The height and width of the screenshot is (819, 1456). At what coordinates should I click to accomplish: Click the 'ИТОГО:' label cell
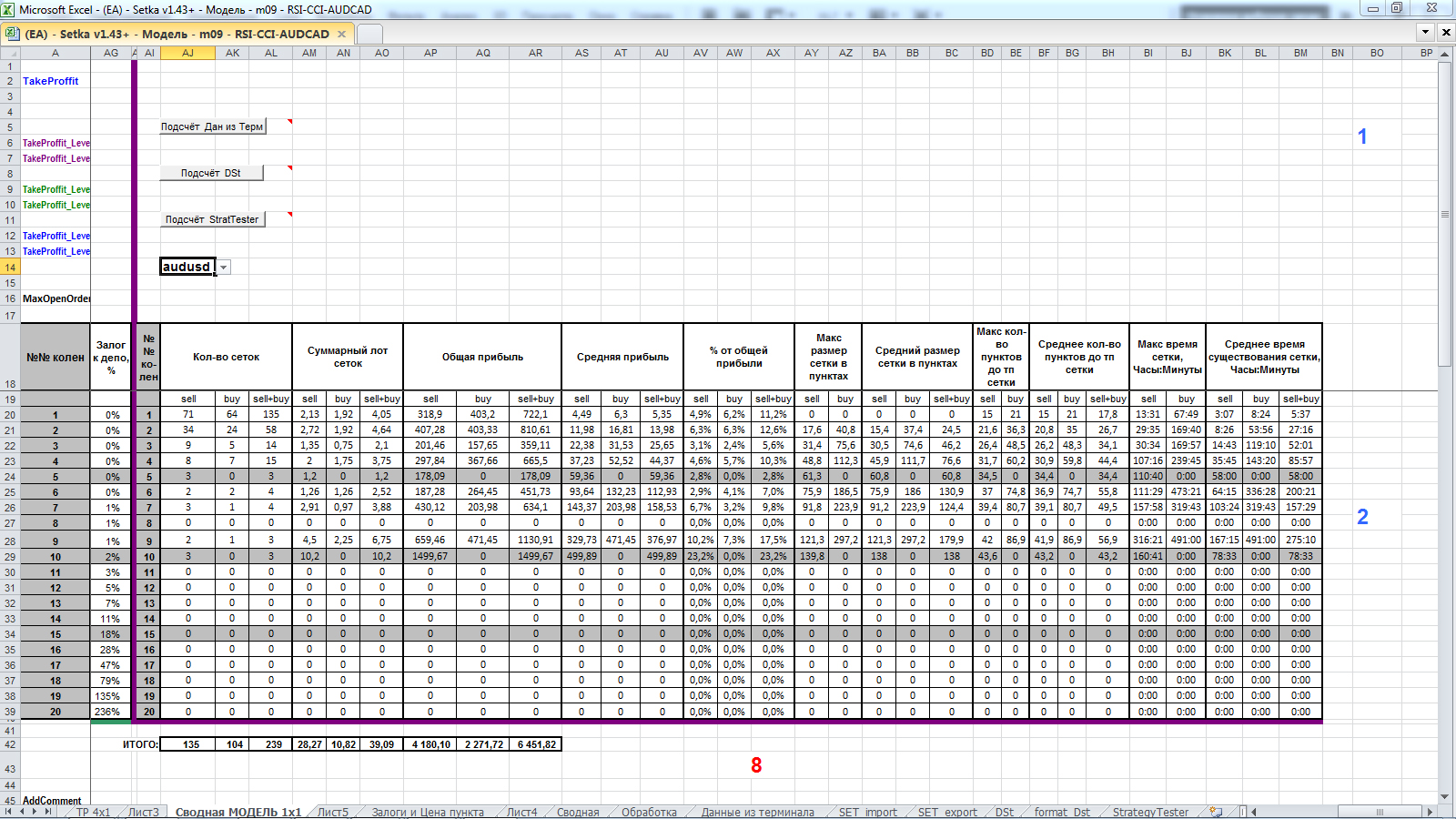click(140, 744)
